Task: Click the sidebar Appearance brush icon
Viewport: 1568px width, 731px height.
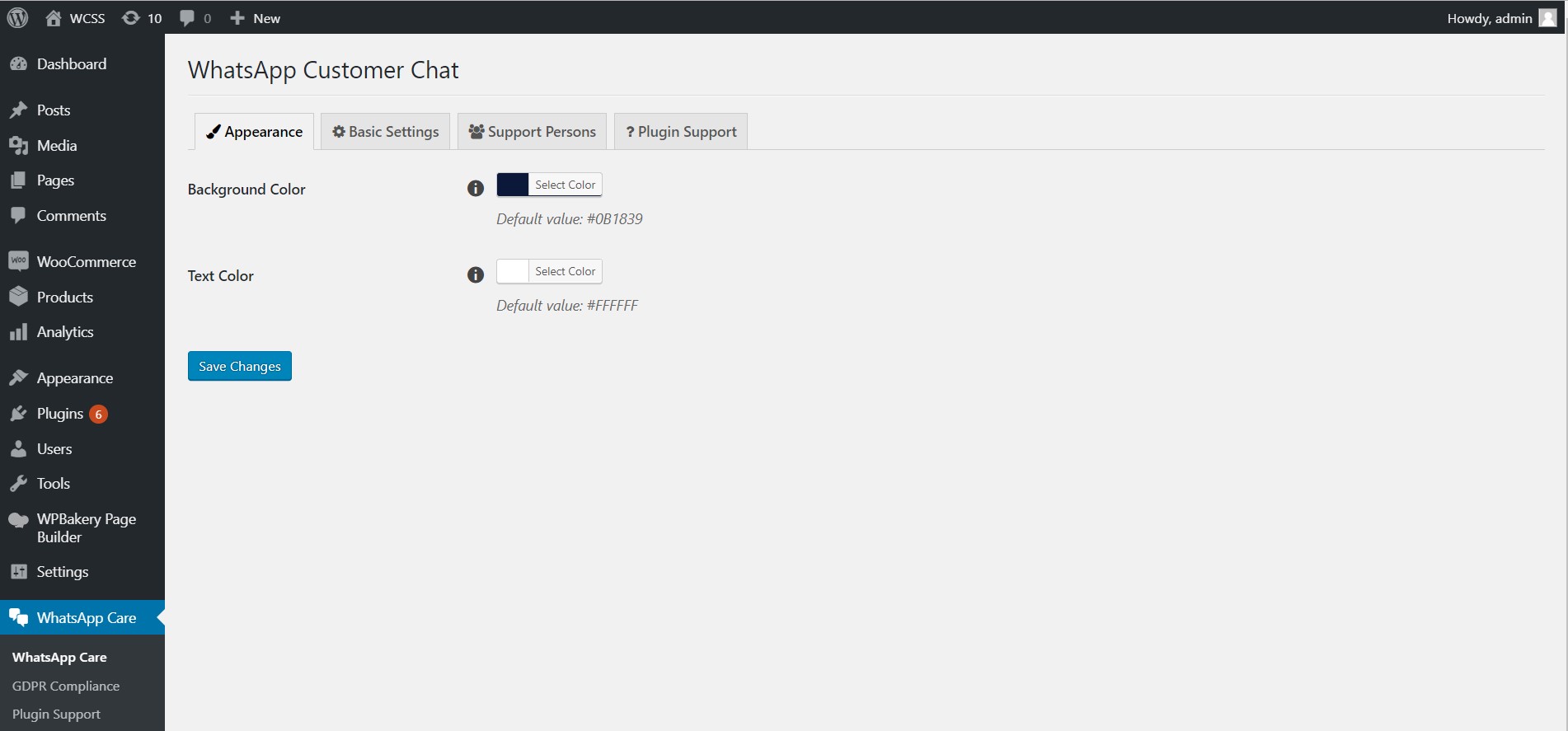Action: pyautogui.click(x=18, y=378)
